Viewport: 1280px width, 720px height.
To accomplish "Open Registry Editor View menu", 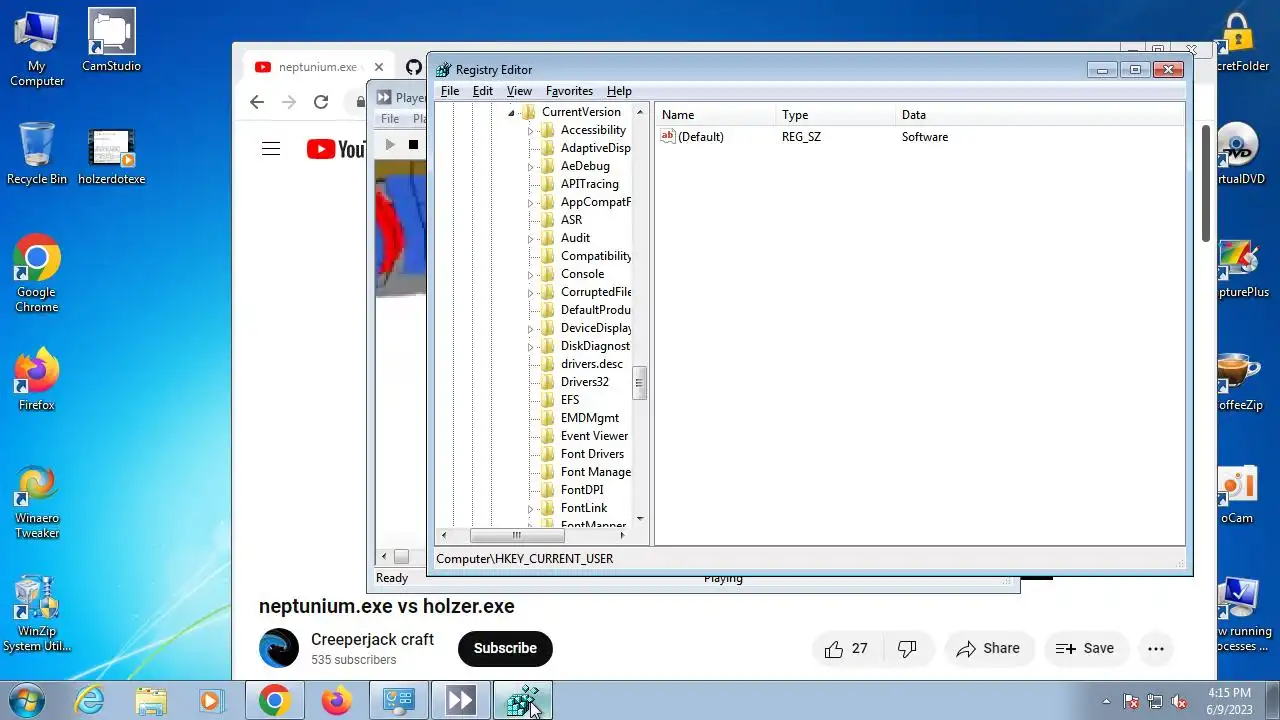I will [519, 91].
